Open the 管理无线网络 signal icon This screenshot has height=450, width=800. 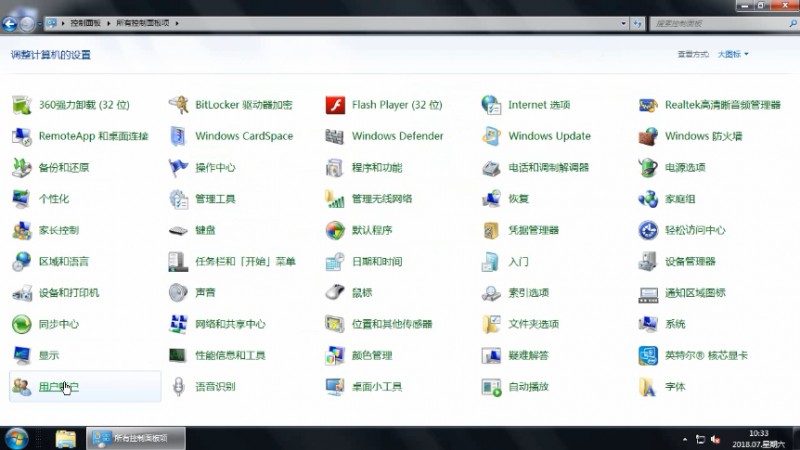(335, 199)
